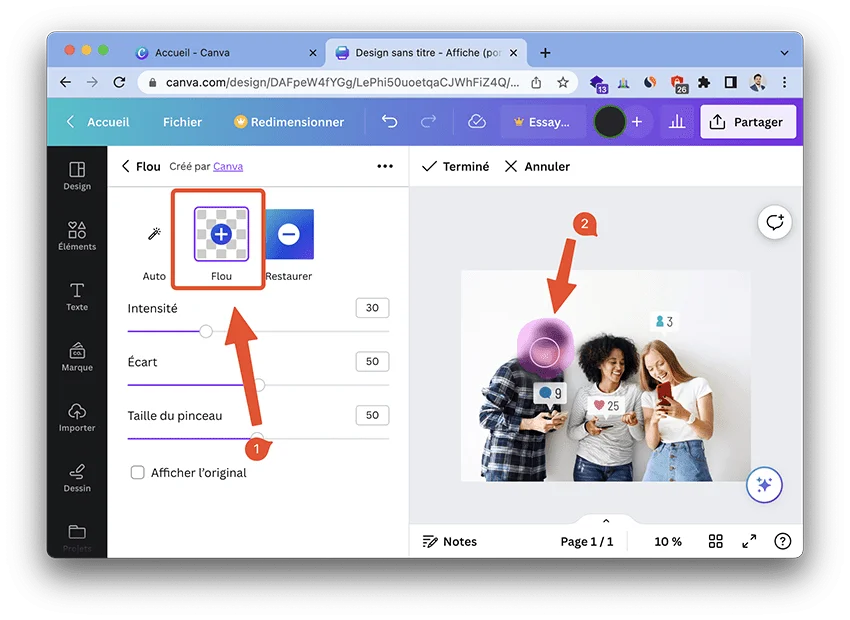The width and height of the screenshot is (850, 620).
Task: Click the undo arrow in toolbar
Action: (390, 122)
